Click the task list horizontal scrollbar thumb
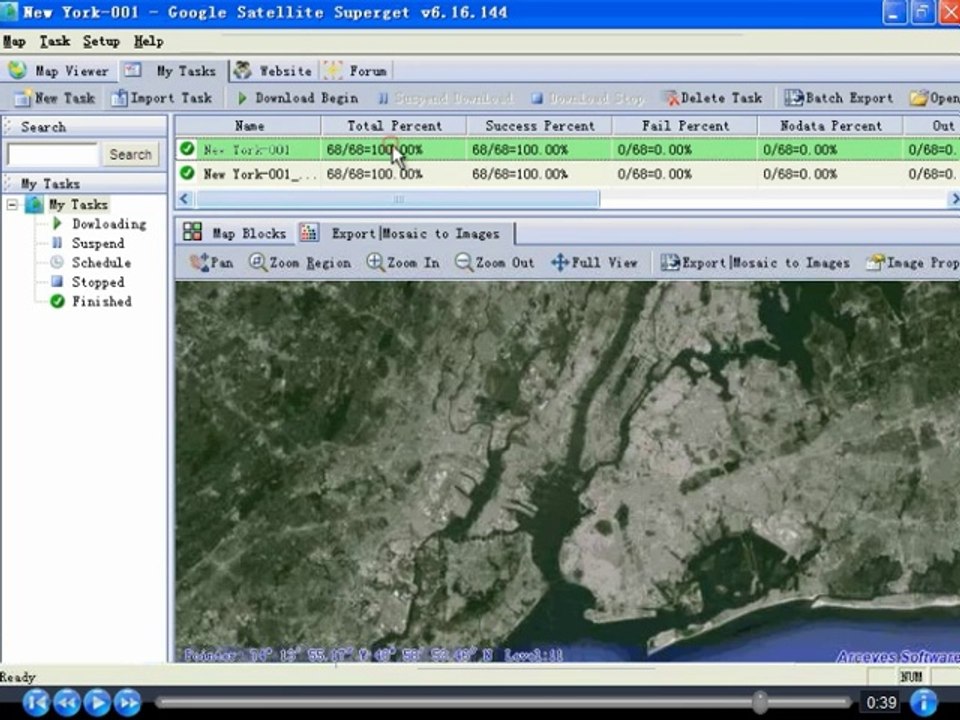 [397, 199]
